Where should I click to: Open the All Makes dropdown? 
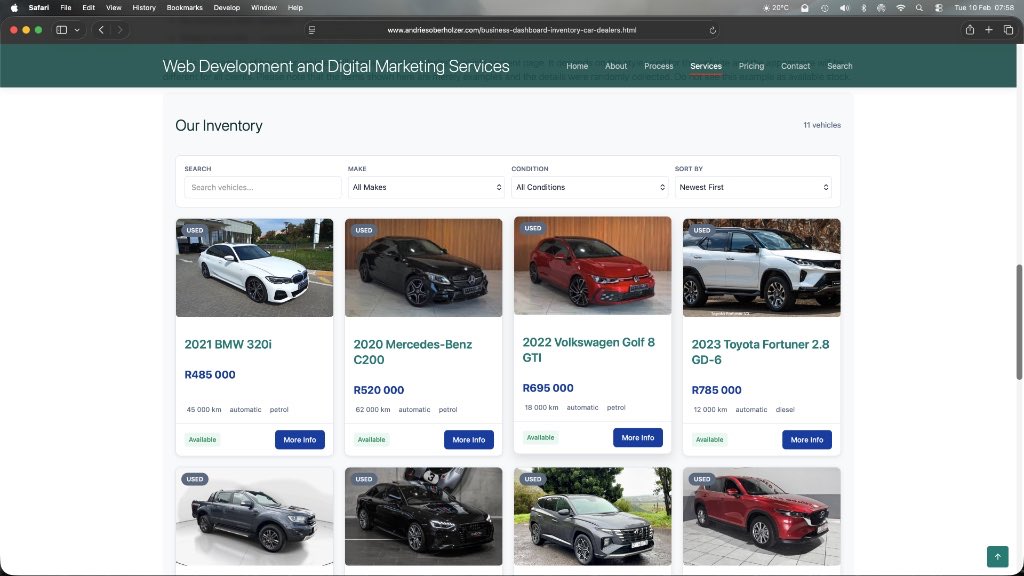(425, 187)
